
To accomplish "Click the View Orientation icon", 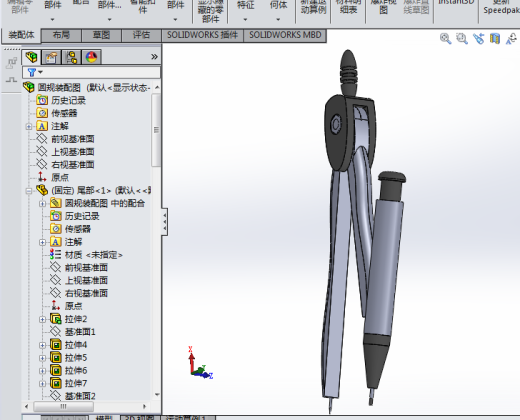I will tap(512, 38).
